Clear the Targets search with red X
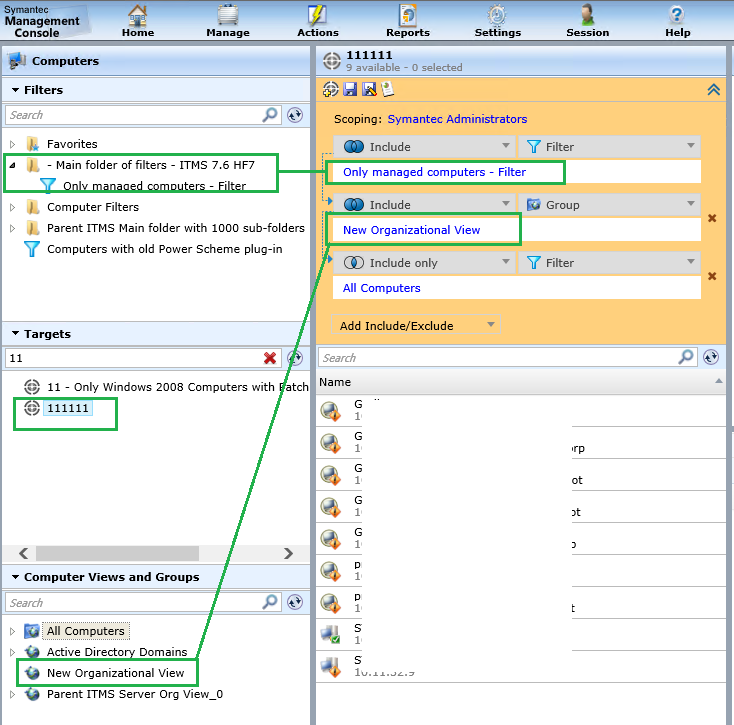The width and height of the screenshot is (734, 725). 270,358
